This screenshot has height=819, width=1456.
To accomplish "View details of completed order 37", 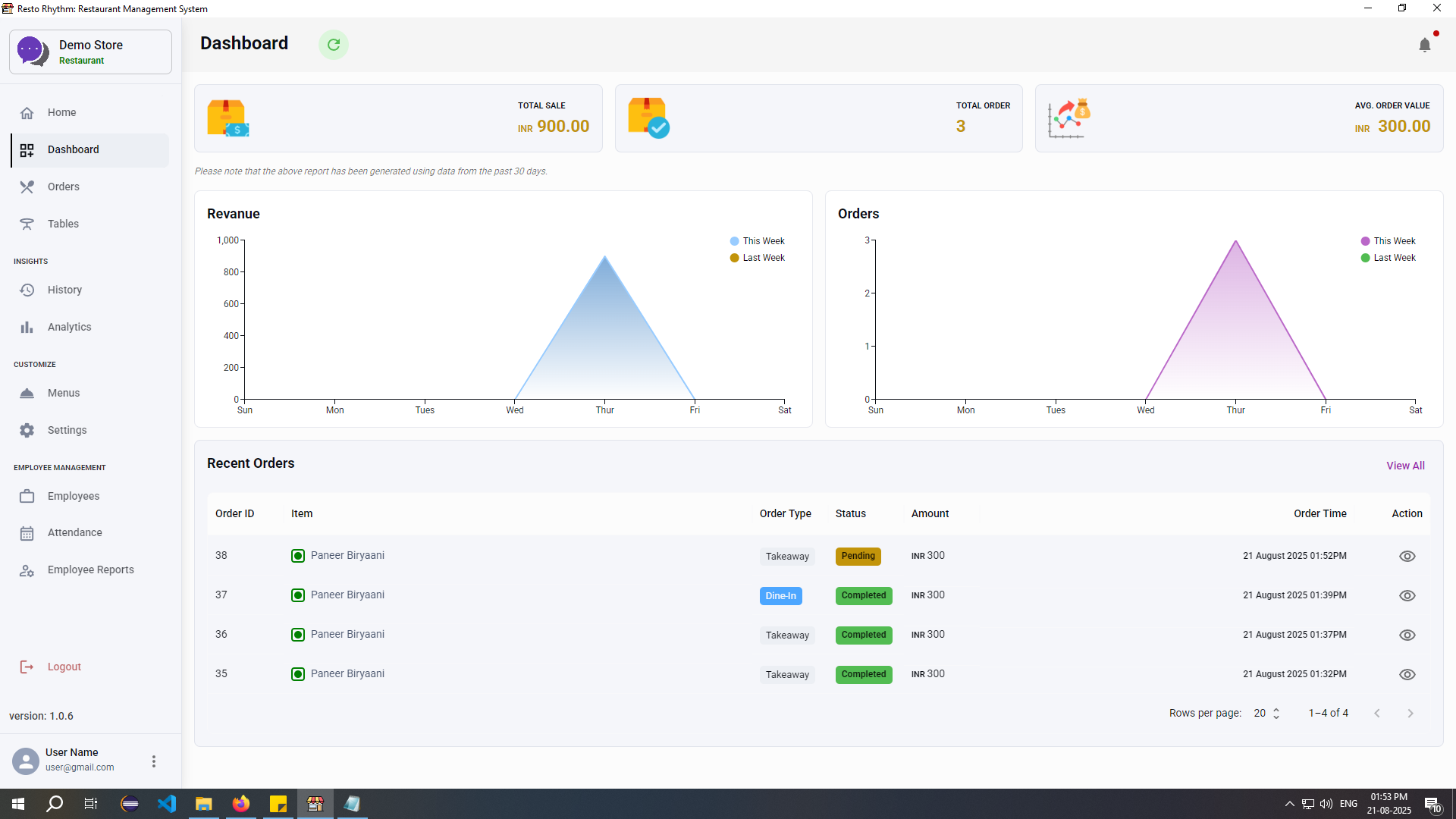I will [1408, 595].
